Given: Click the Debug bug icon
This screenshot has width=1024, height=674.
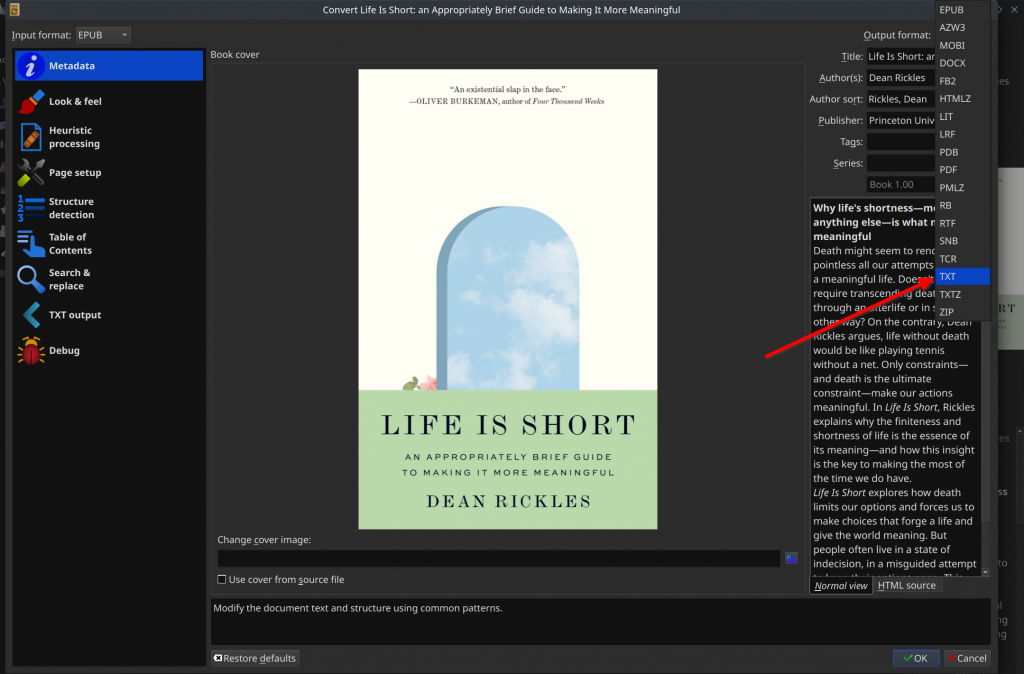Looking at the screenshot, I should tap(31, 350).
